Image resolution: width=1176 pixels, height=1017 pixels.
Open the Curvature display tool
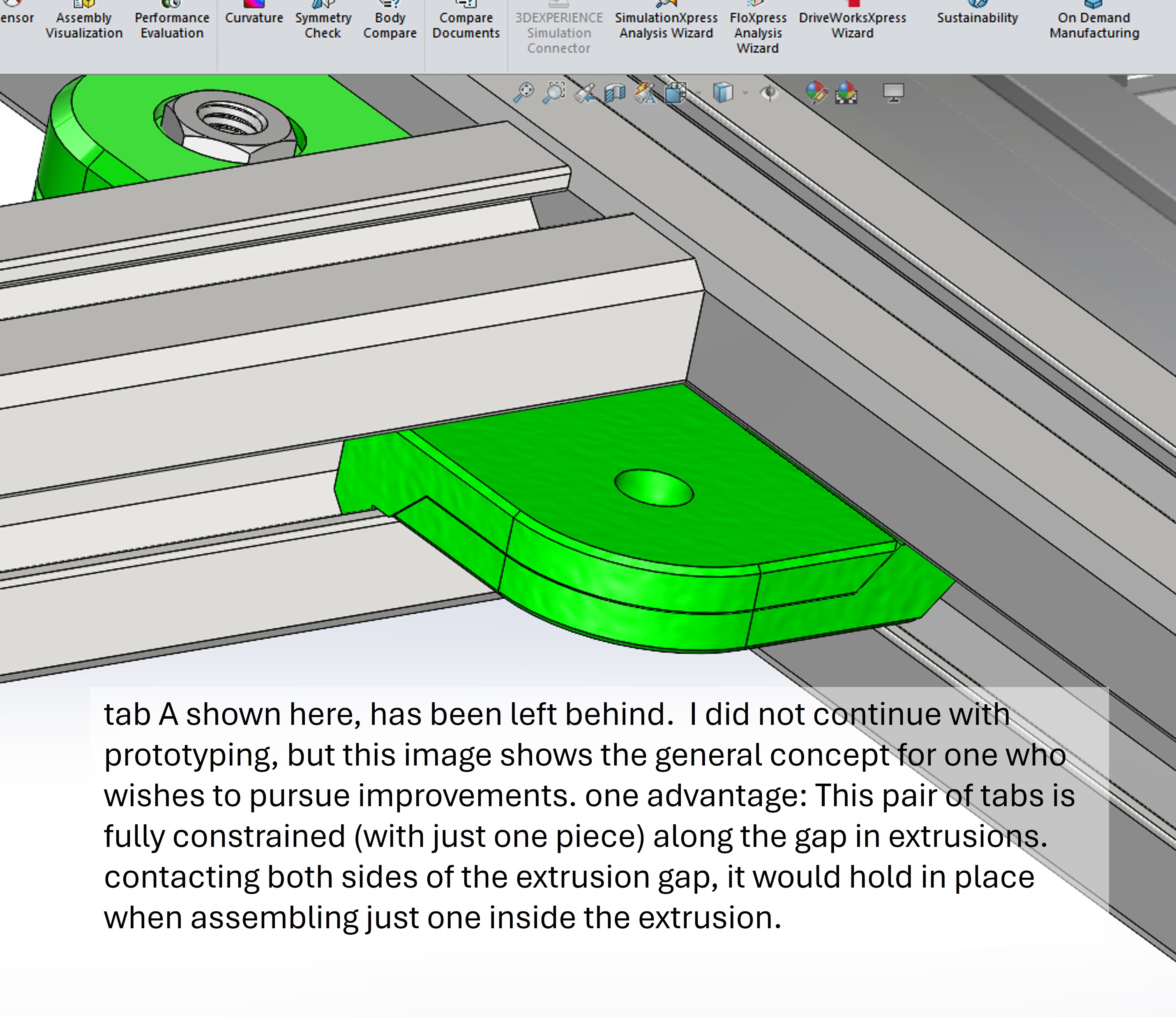pos(254,17)
